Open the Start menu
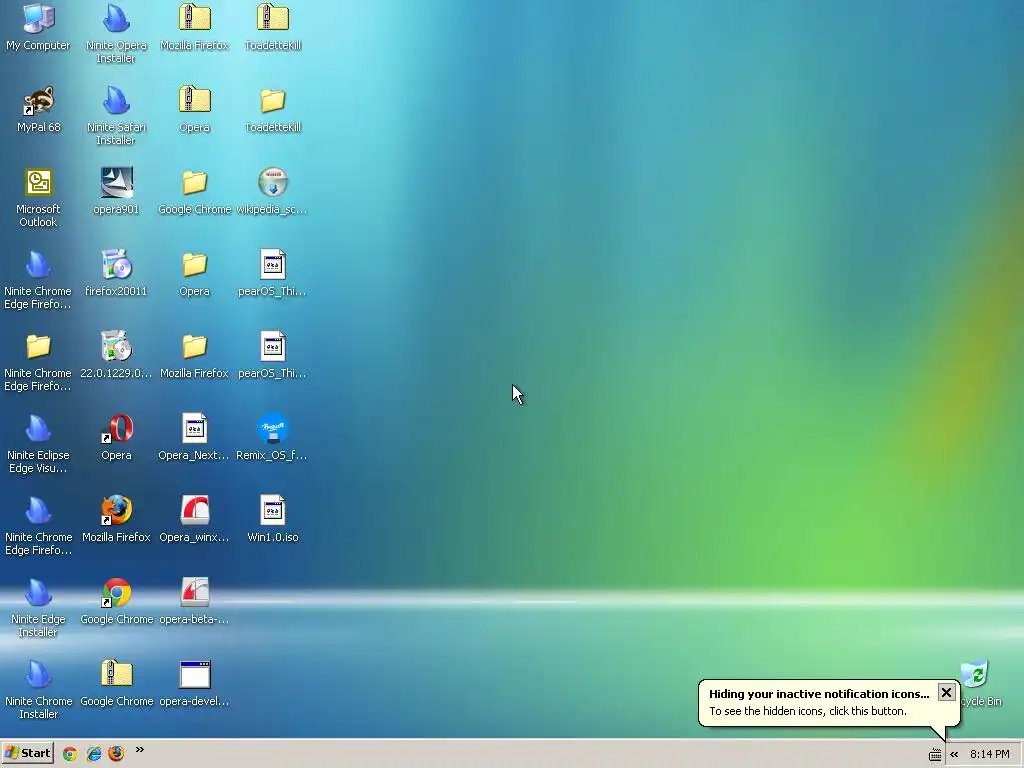 pyautogui.click(x=27, y=753)
